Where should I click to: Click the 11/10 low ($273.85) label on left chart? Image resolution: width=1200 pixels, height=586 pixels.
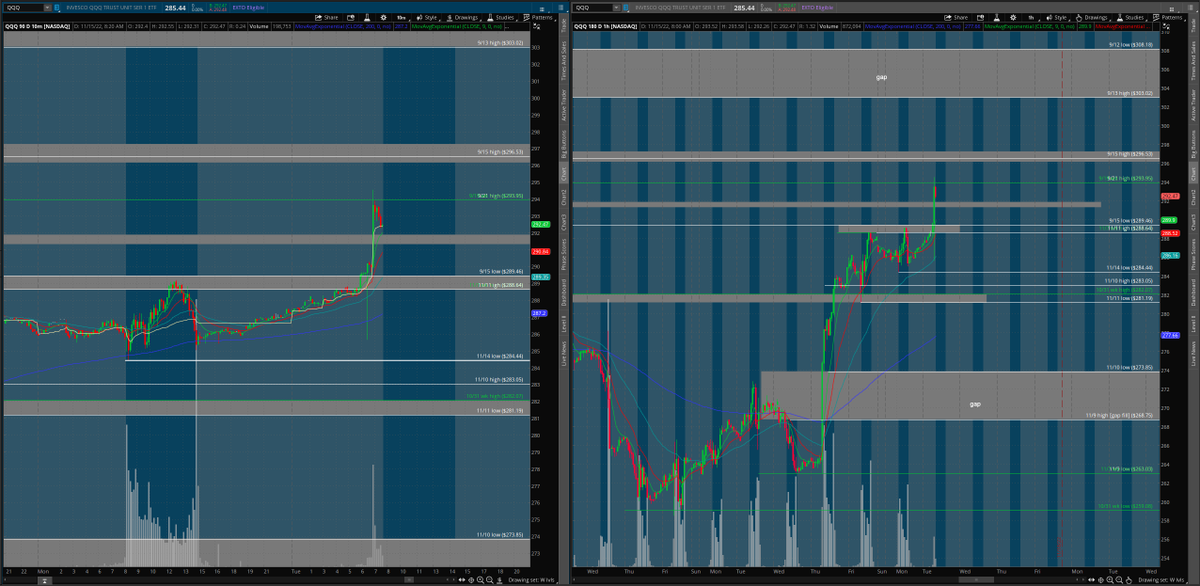coord(501,536)
